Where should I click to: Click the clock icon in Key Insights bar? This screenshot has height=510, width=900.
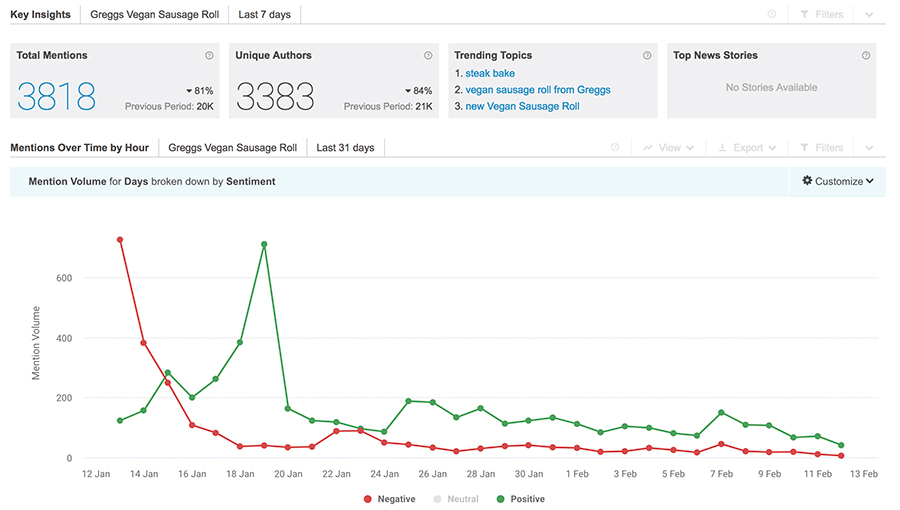[x=772, y=15]
